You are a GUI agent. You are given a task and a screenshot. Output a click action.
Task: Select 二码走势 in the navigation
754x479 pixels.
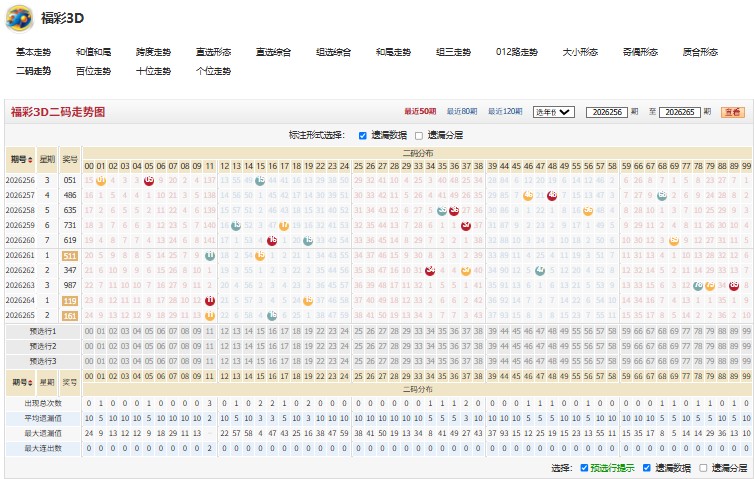coord(33,71)
